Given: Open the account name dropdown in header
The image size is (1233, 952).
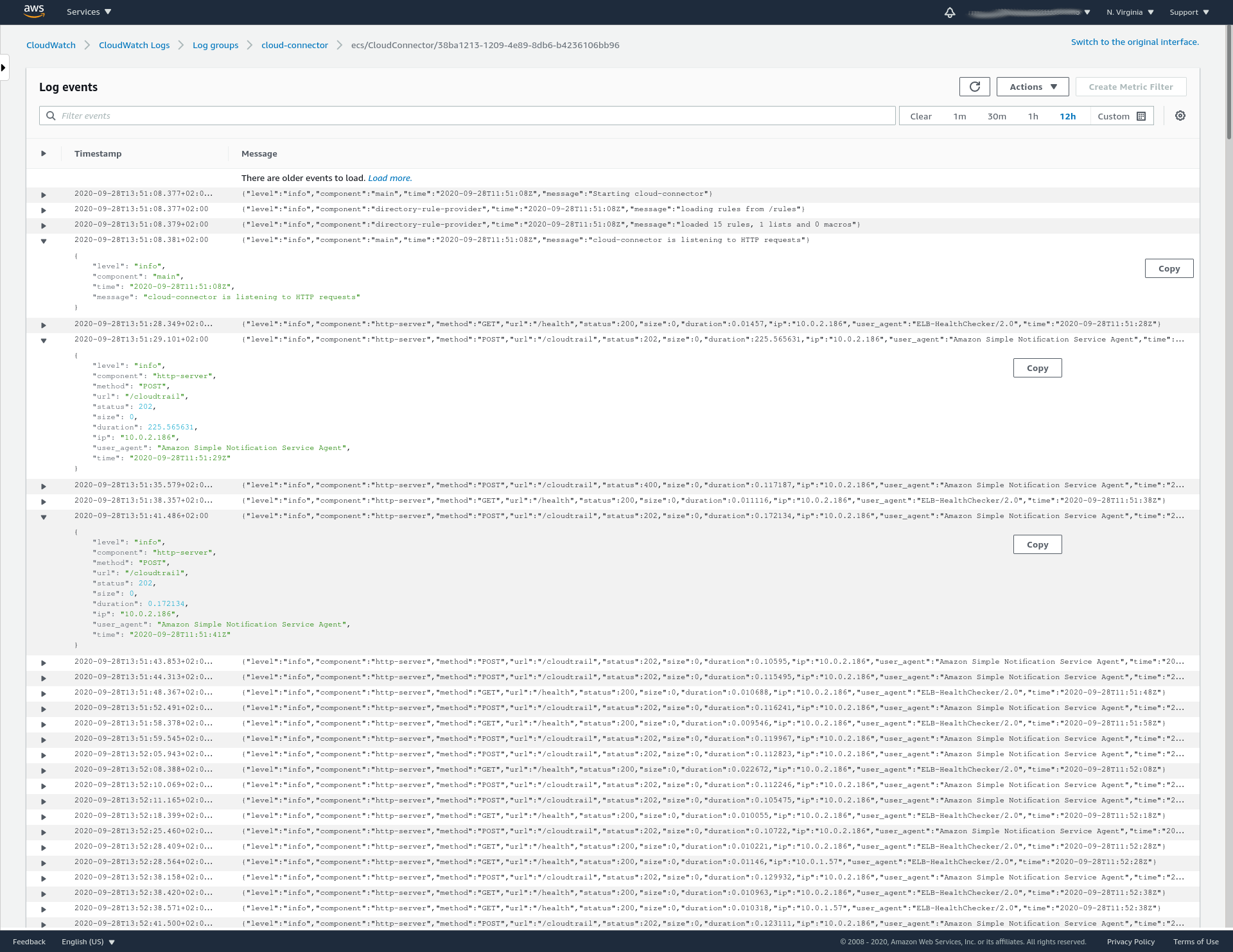Looking at the screenshot, I should click(x=1029, y=12).
